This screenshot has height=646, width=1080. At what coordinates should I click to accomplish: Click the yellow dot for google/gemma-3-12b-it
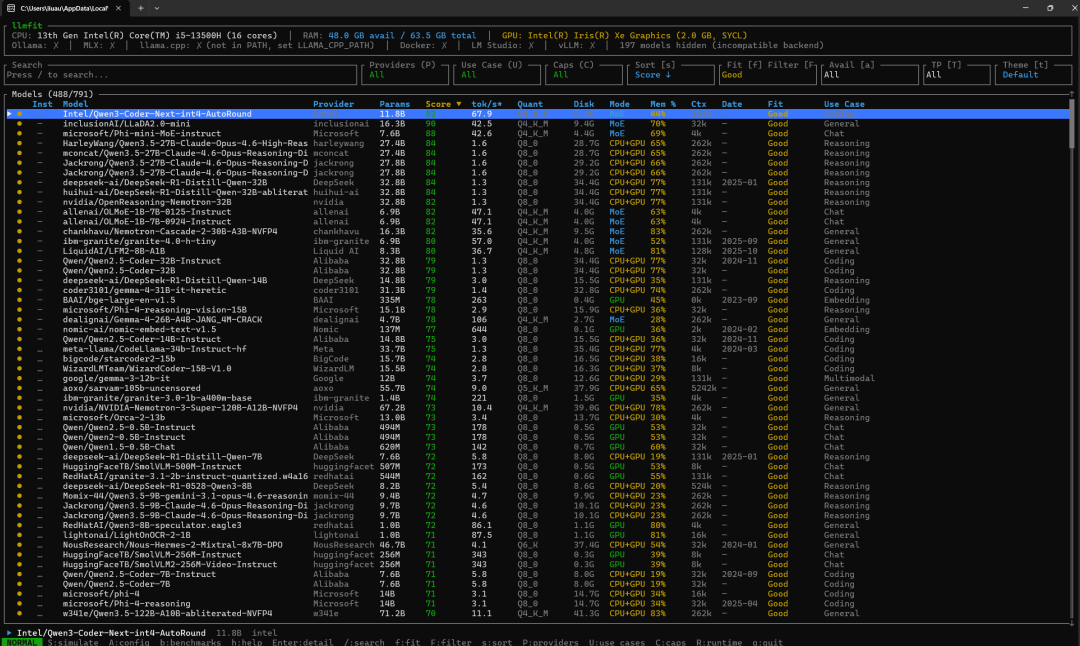pyautogui.click(x=19, y=378)
